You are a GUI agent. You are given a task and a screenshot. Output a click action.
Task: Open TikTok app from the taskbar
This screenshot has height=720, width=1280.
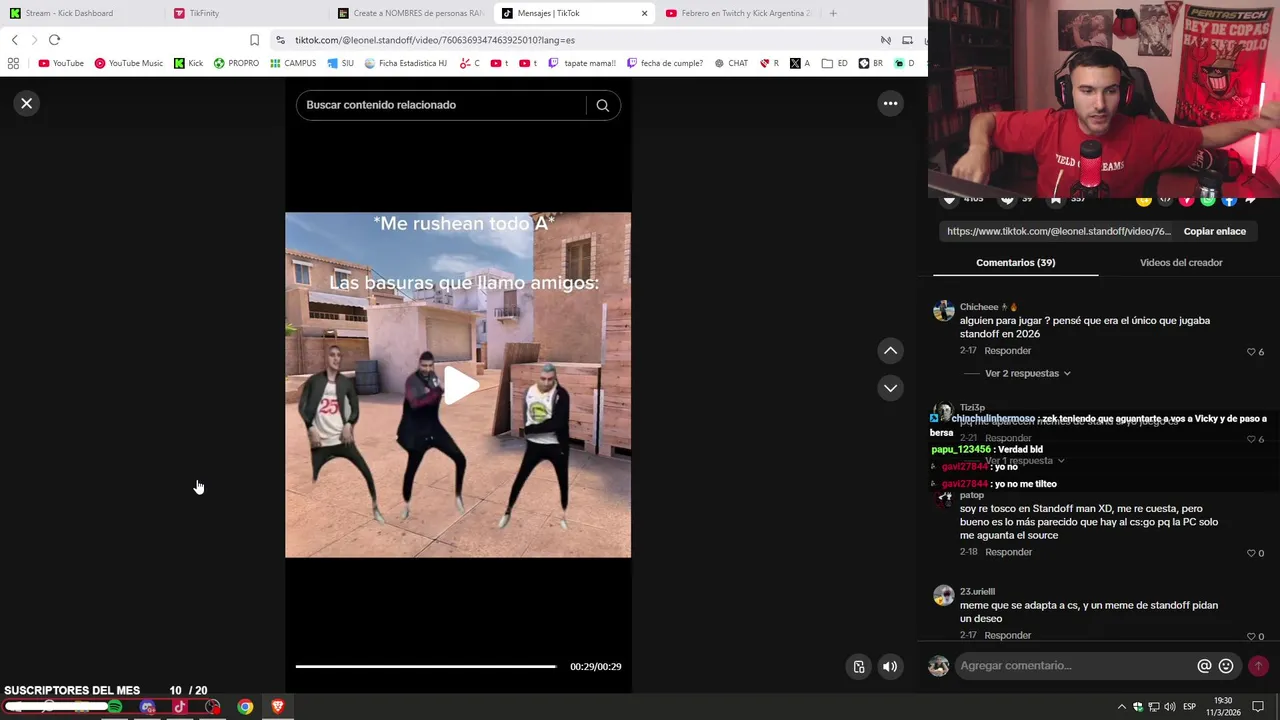pyautogui.click(x=180, y=707)
